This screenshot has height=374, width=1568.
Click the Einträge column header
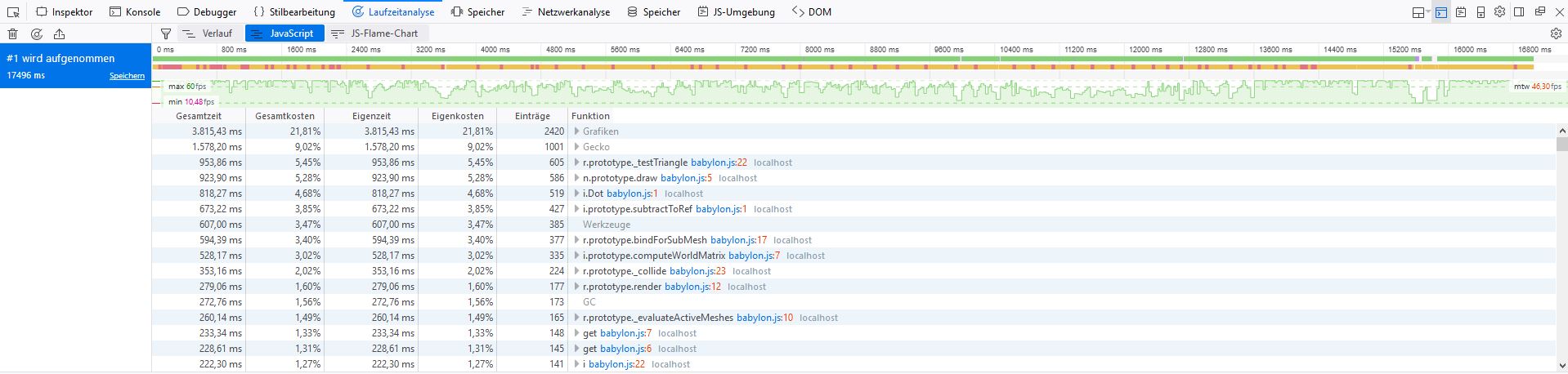(x=532, y=116)
